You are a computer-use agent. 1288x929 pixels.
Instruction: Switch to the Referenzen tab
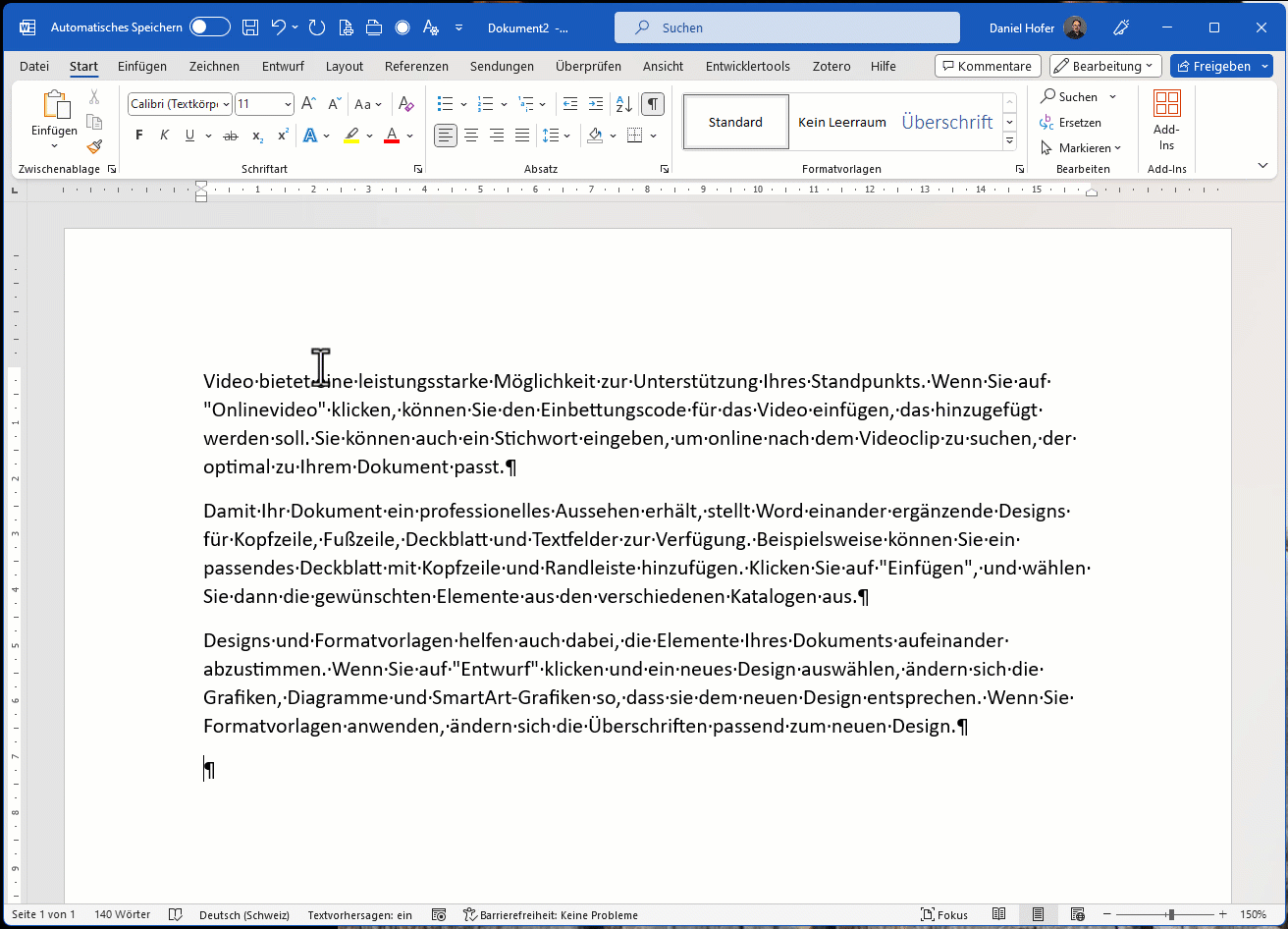coord(416,66)
